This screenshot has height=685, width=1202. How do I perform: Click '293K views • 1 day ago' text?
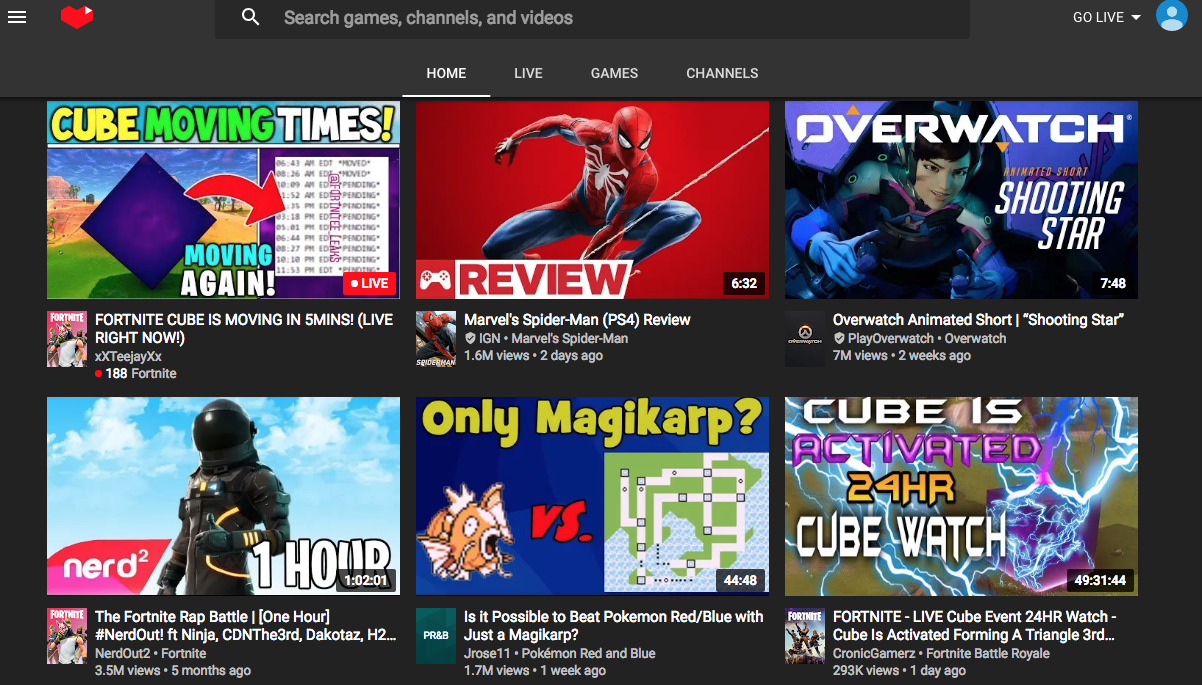[899, 670]
